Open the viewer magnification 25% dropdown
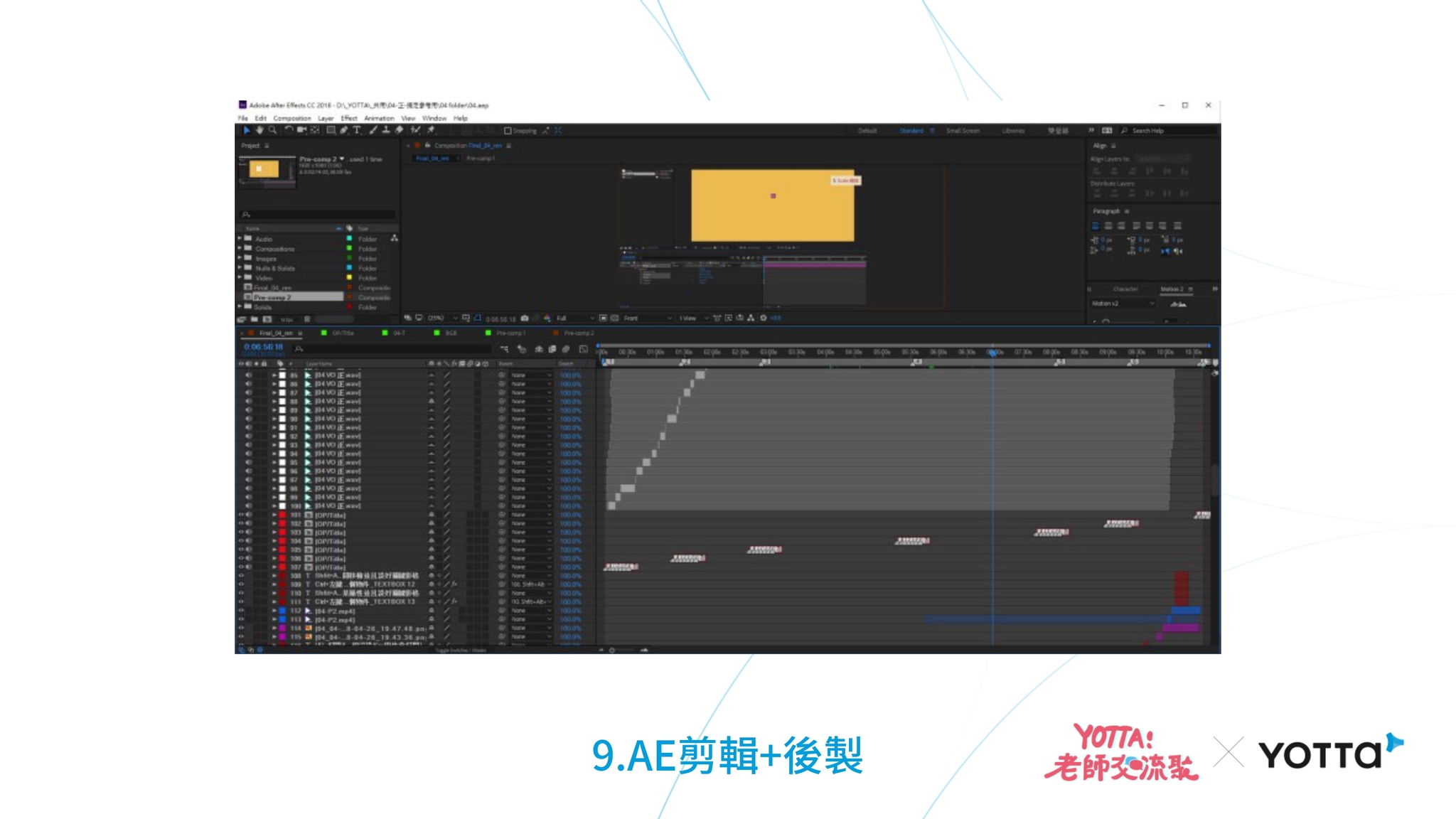This screenshot has width=1456, height=819. click(441, 318)
